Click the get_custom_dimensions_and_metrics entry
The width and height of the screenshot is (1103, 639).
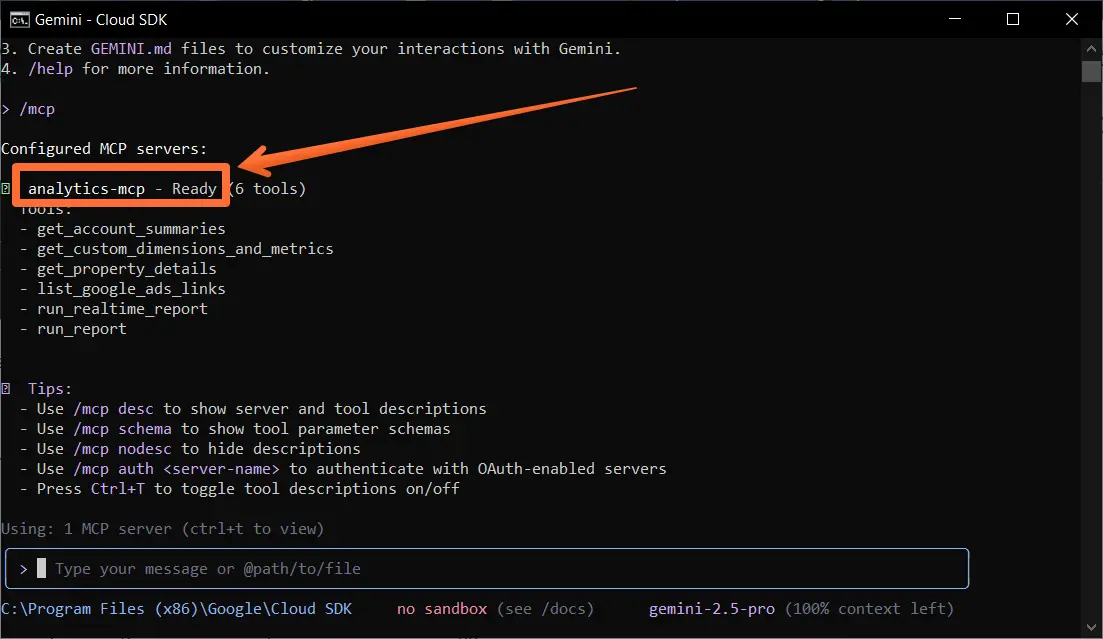pyautogui.click(x=183, y=248)
